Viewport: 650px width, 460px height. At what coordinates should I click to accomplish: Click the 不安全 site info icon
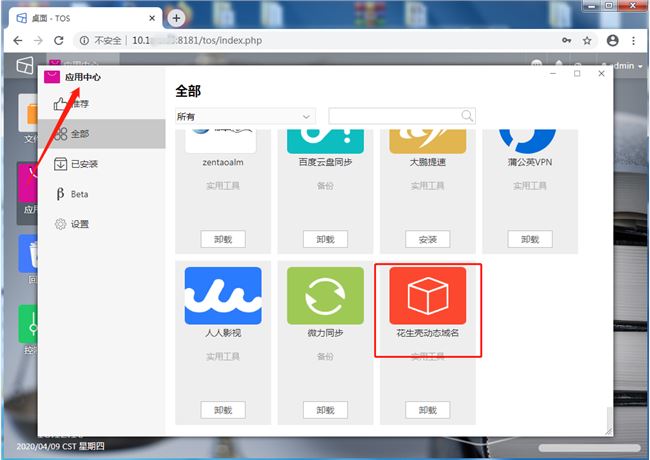click(84, 40)
